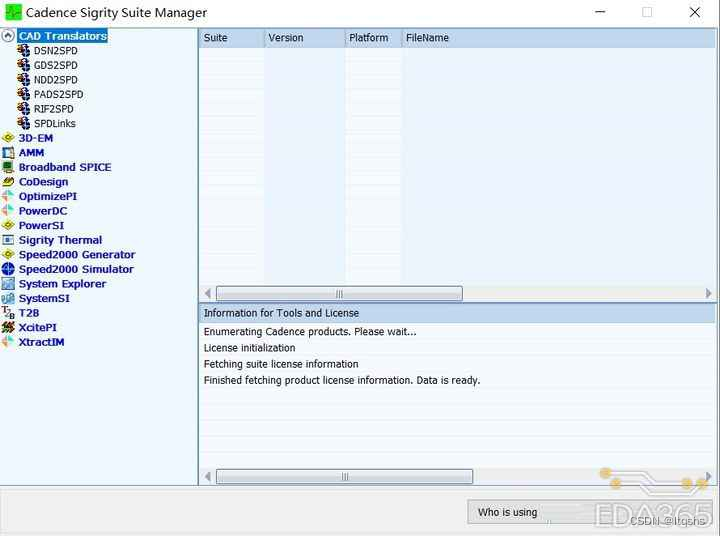Click the T28 icon

click(x=8, y=313)
